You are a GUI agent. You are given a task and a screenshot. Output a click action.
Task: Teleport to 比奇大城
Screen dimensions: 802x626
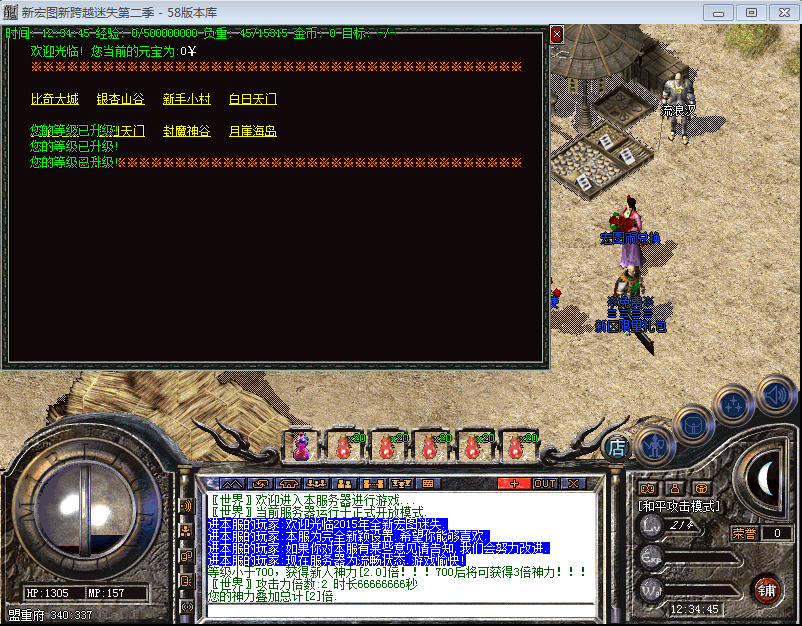click(55, 99)
